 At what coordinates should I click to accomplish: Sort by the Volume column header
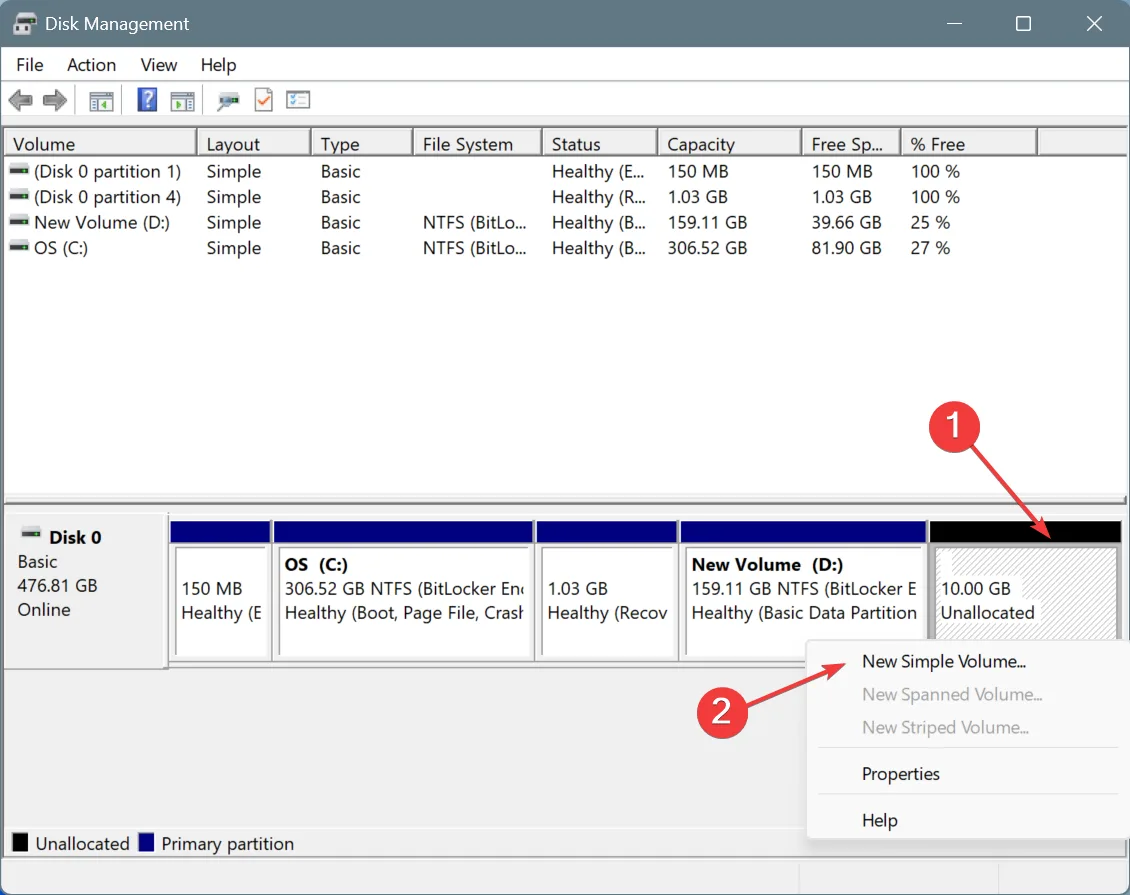pos(100,144)
